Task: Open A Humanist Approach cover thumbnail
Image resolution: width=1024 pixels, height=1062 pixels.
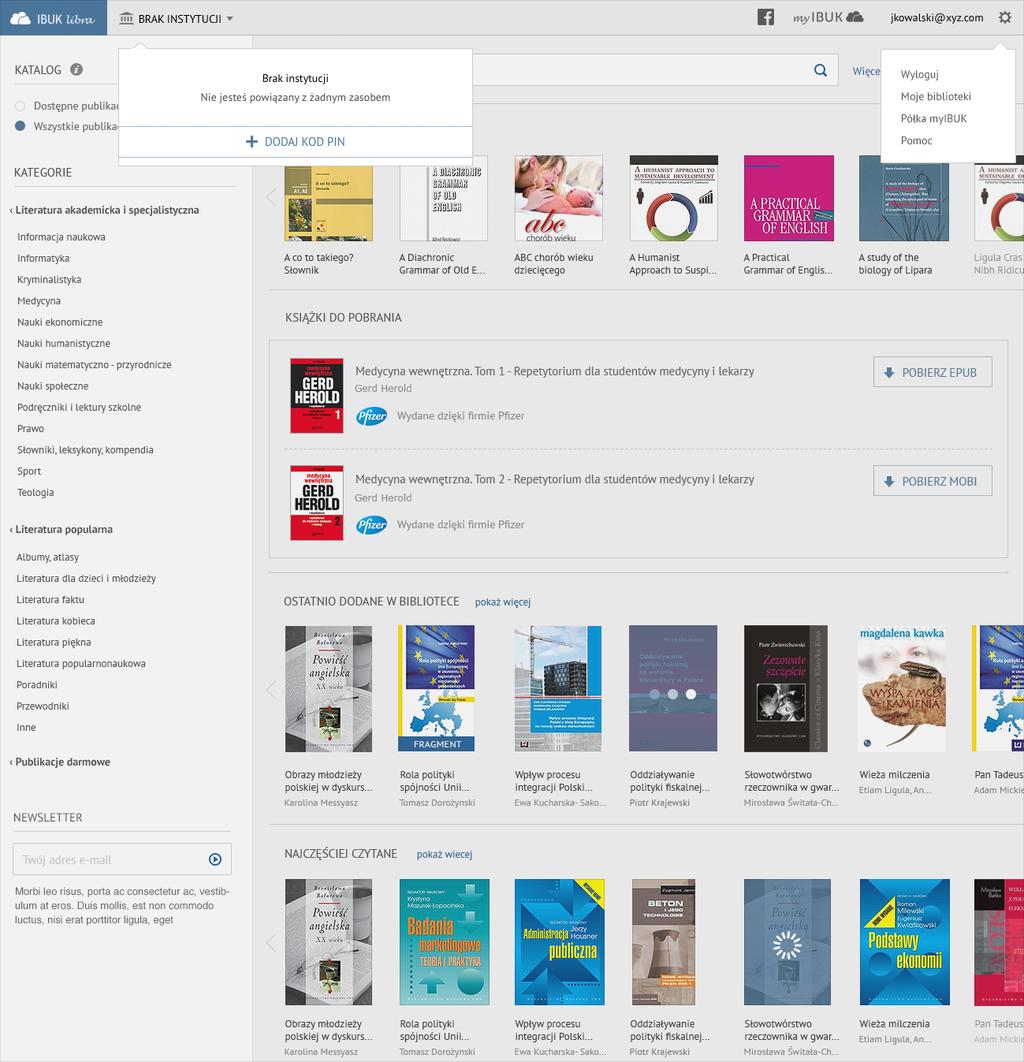Action: point(674,198)
